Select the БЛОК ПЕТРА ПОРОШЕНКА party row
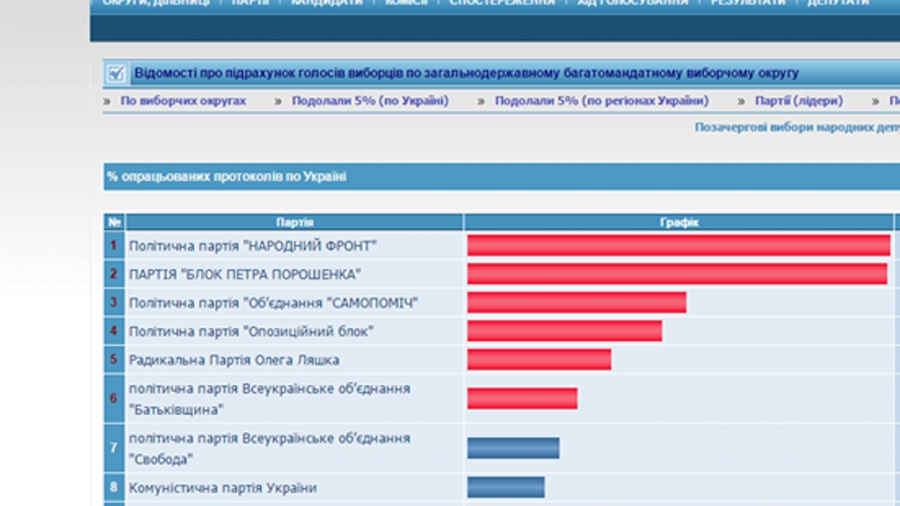 tap(244, 274)
